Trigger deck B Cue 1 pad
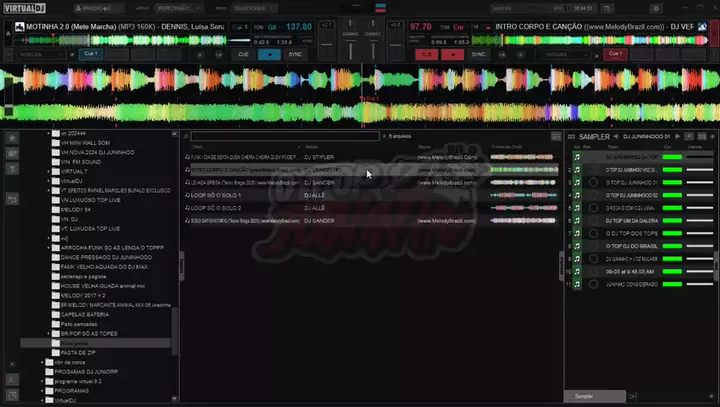Viewport: 720px width, 407px height. pos(615,54)
